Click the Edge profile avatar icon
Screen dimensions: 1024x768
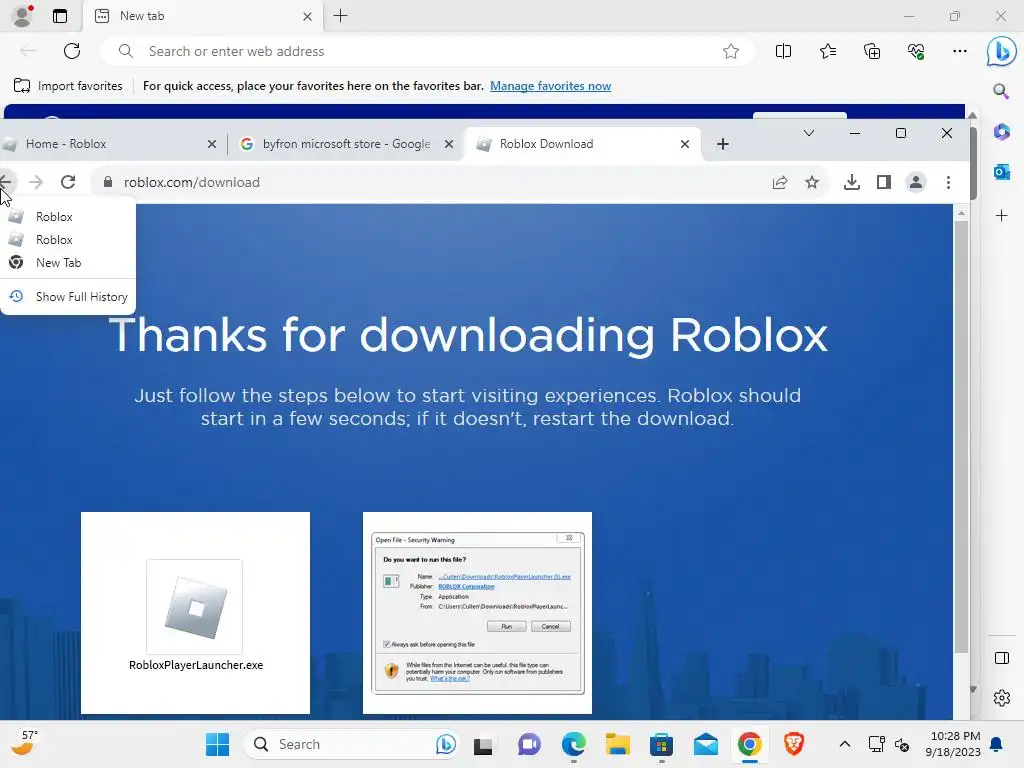[23, 16]
